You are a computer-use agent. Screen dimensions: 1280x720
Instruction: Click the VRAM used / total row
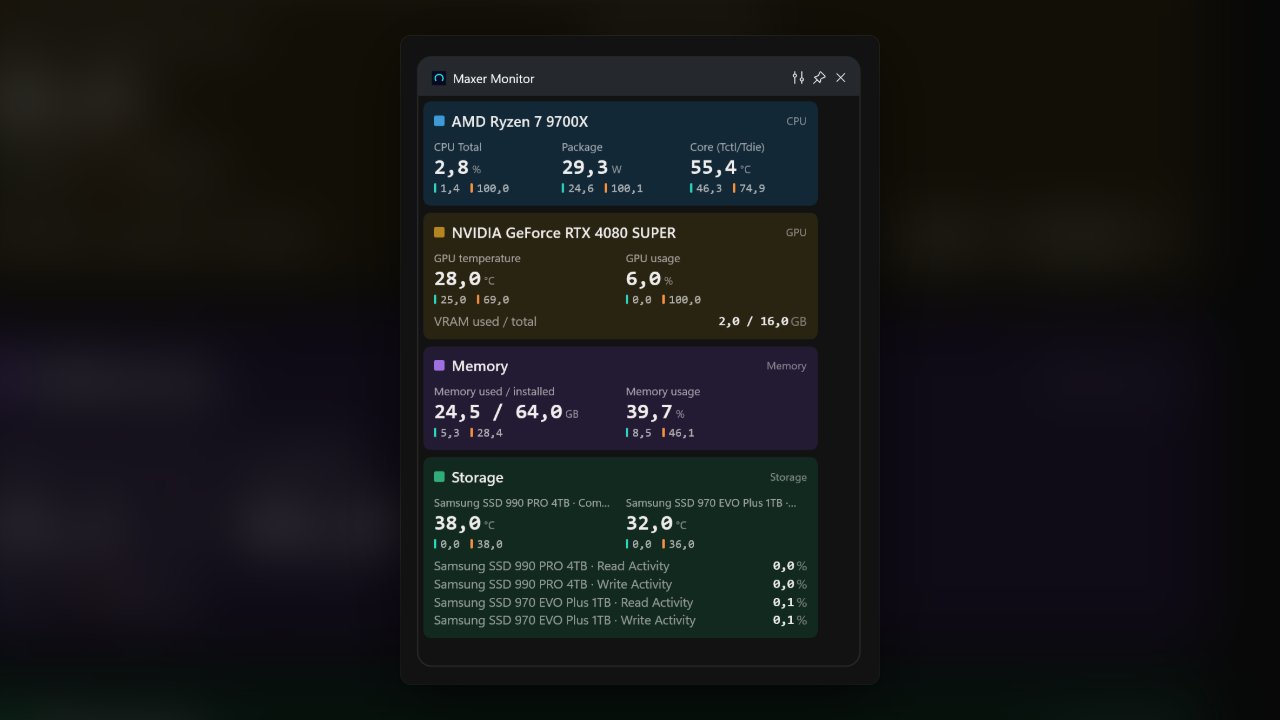[x=620, y=322]
